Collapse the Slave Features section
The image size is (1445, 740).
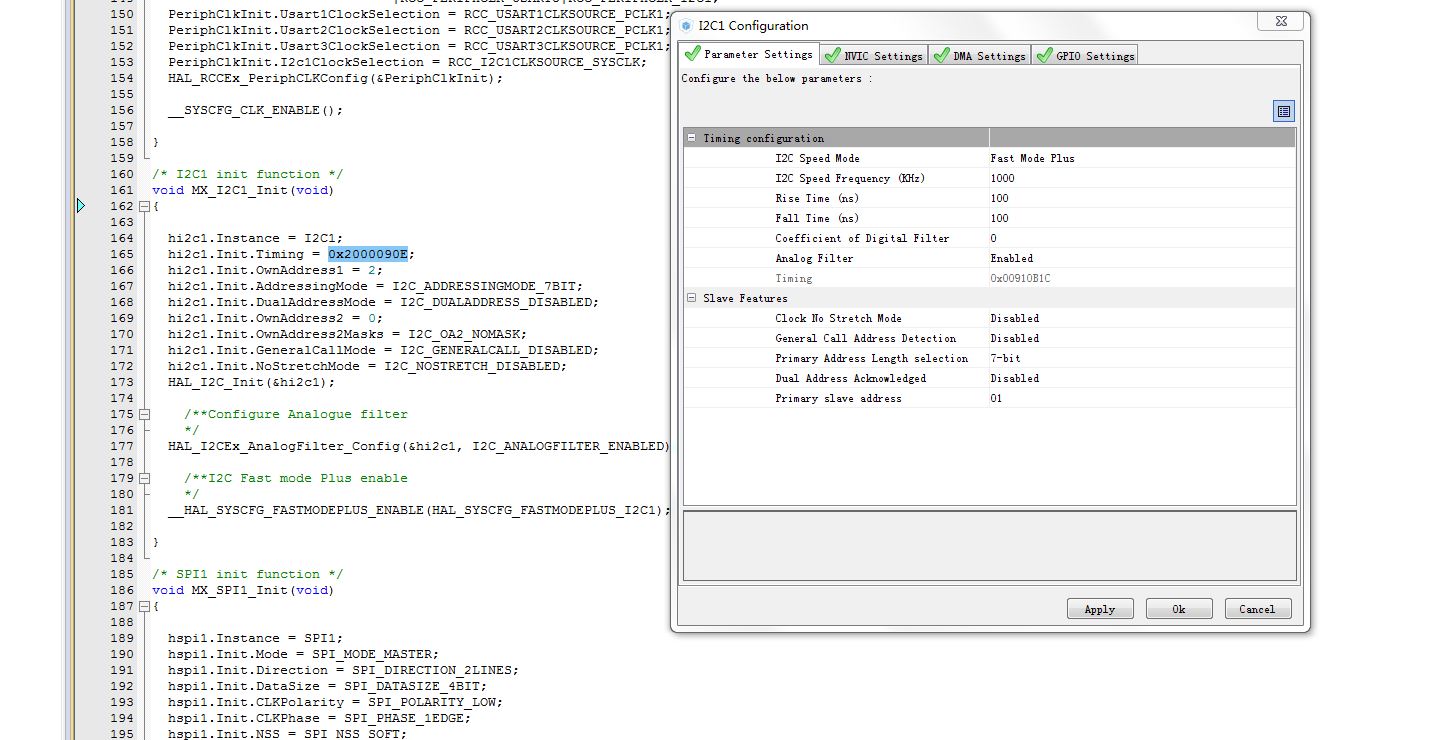(691, 298)
